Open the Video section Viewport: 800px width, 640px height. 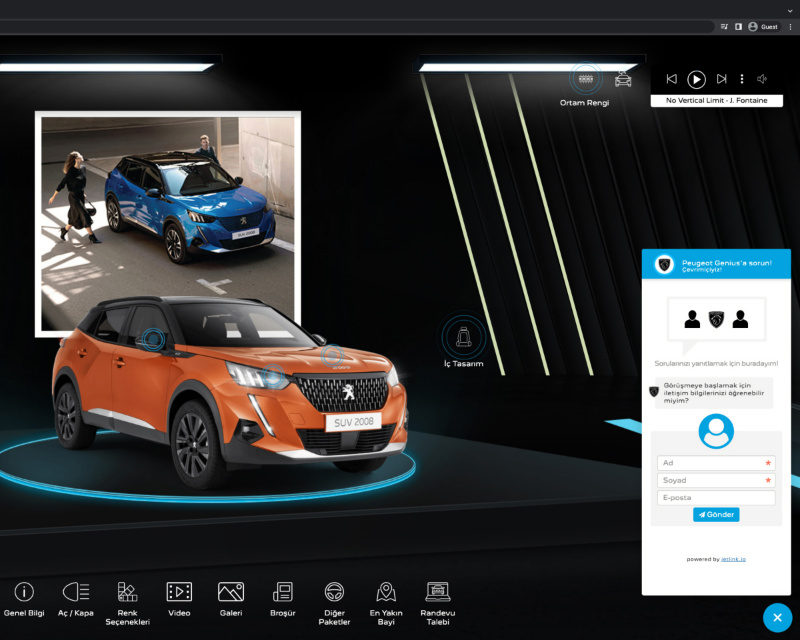pos(179,592)
